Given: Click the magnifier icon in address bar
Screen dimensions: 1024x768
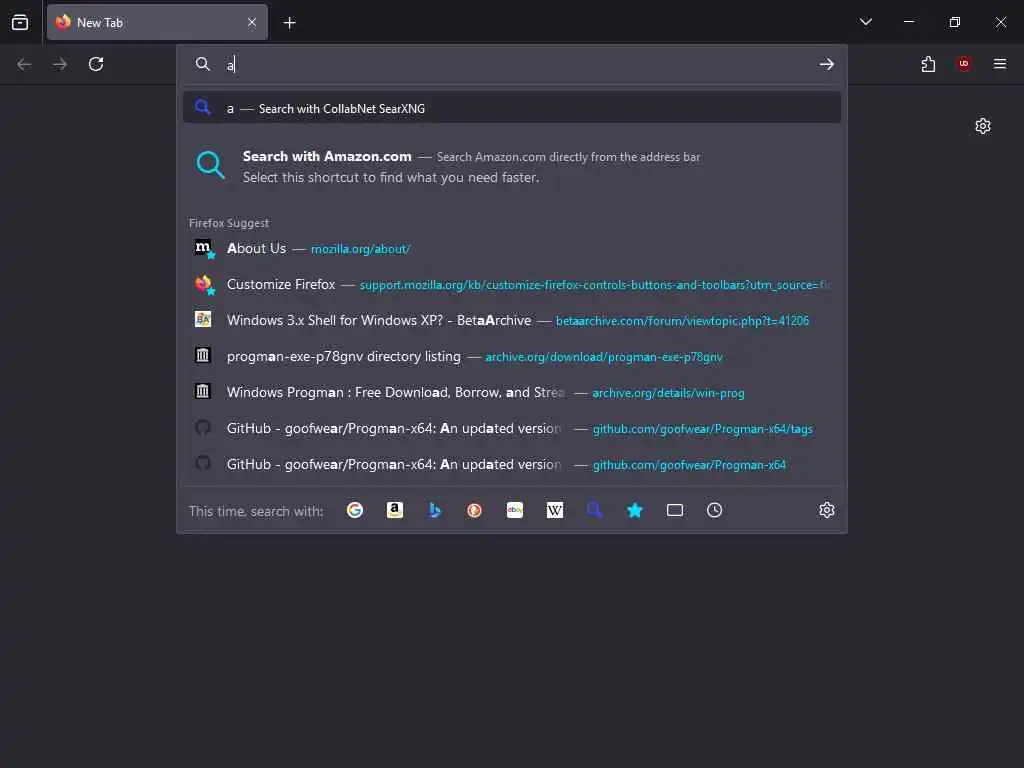Looking at the screenshot, I should [202, 64].
